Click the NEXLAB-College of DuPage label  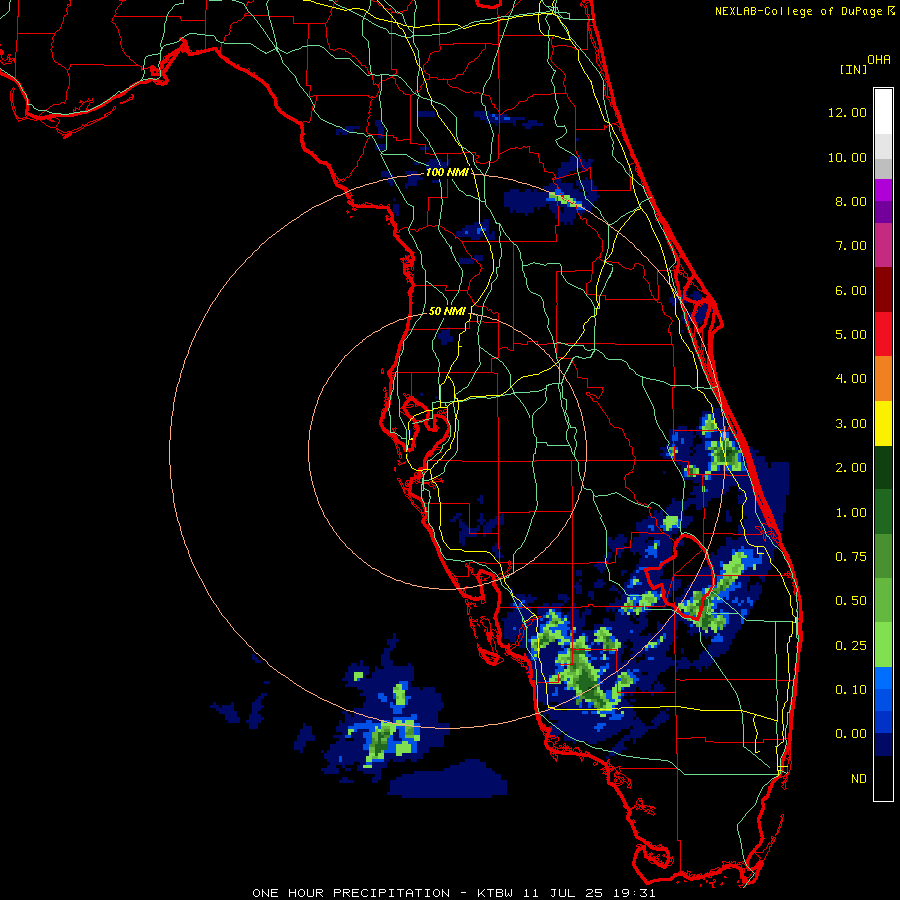[800, 11]
